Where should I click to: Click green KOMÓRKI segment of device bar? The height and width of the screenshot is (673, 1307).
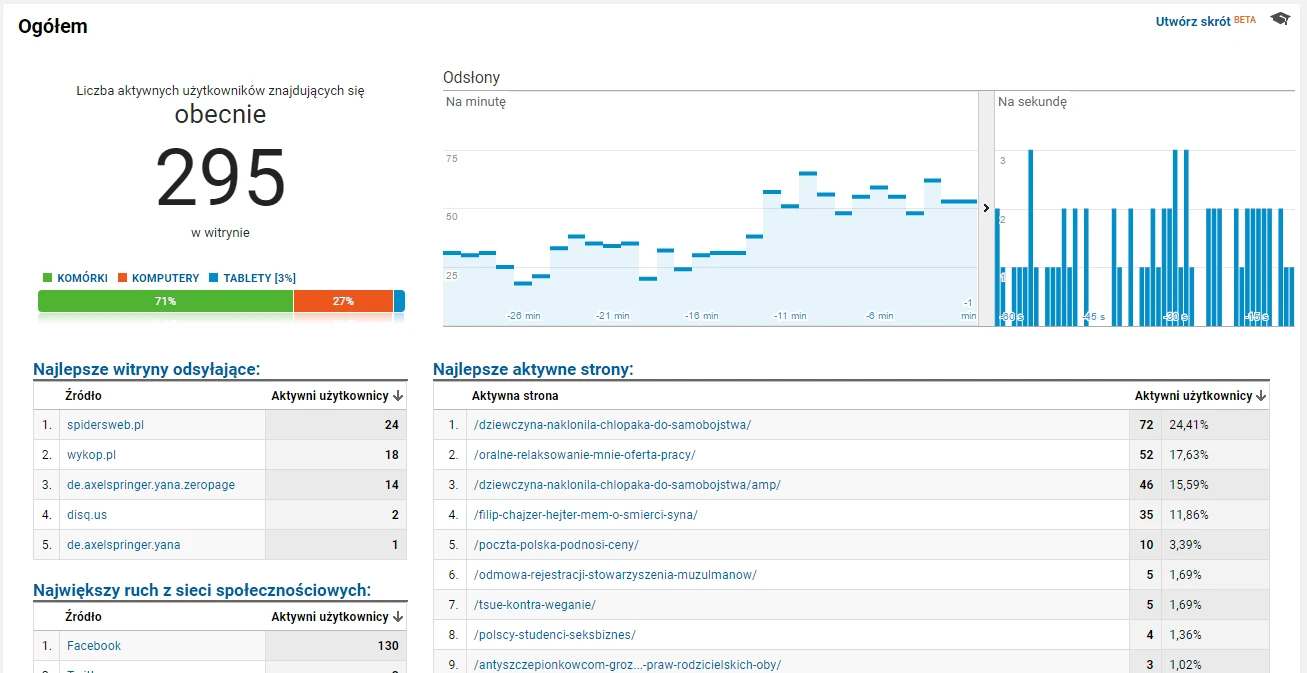tap(165, 301)
